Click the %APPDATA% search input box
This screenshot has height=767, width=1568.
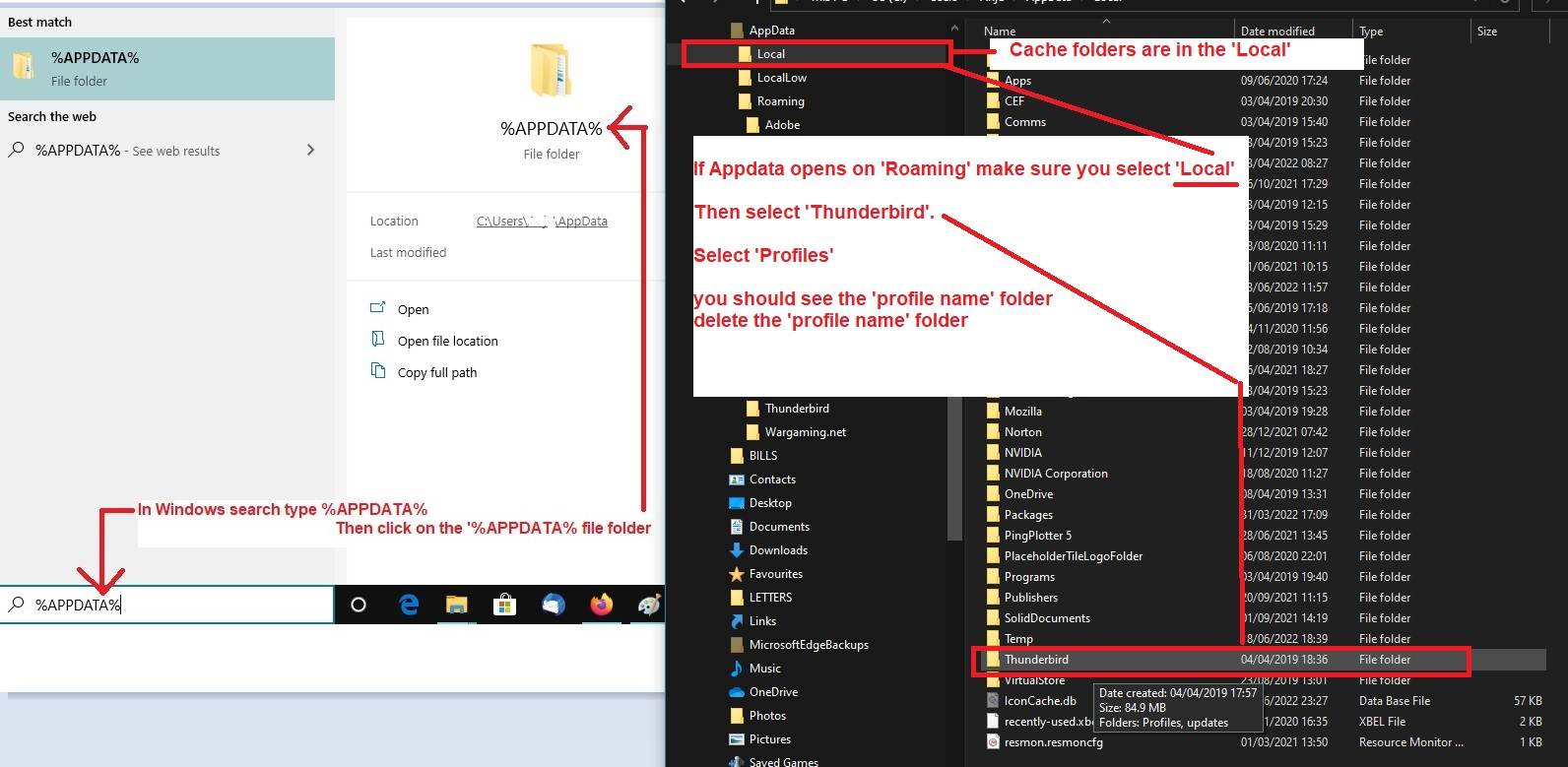pos(167,605)
